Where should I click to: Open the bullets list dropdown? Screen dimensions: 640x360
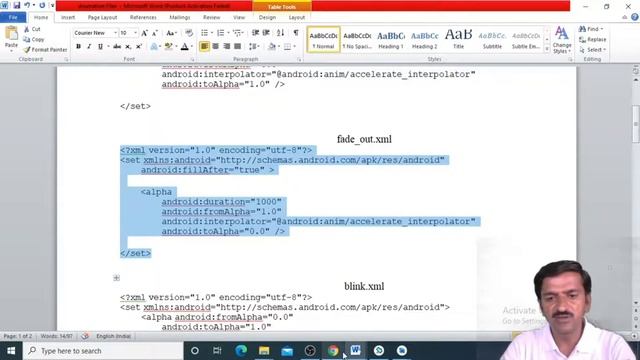pyautogui.click(x=212, y=33)
